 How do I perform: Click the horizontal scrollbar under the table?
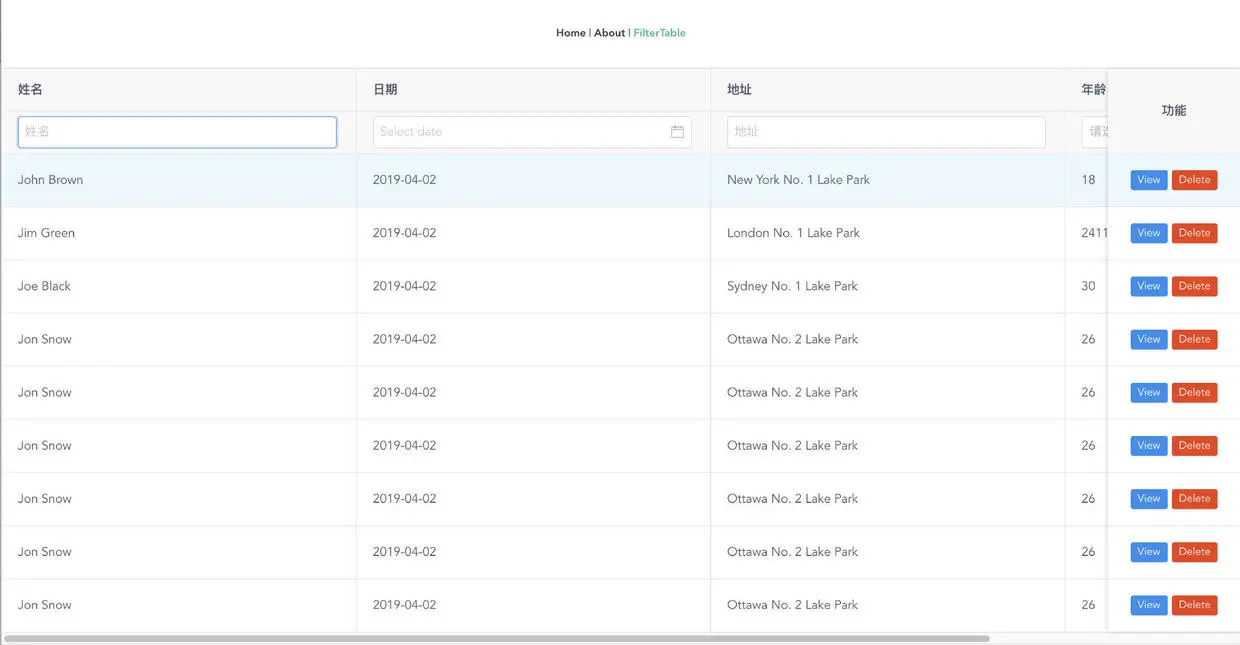click(x=497, y=638)
